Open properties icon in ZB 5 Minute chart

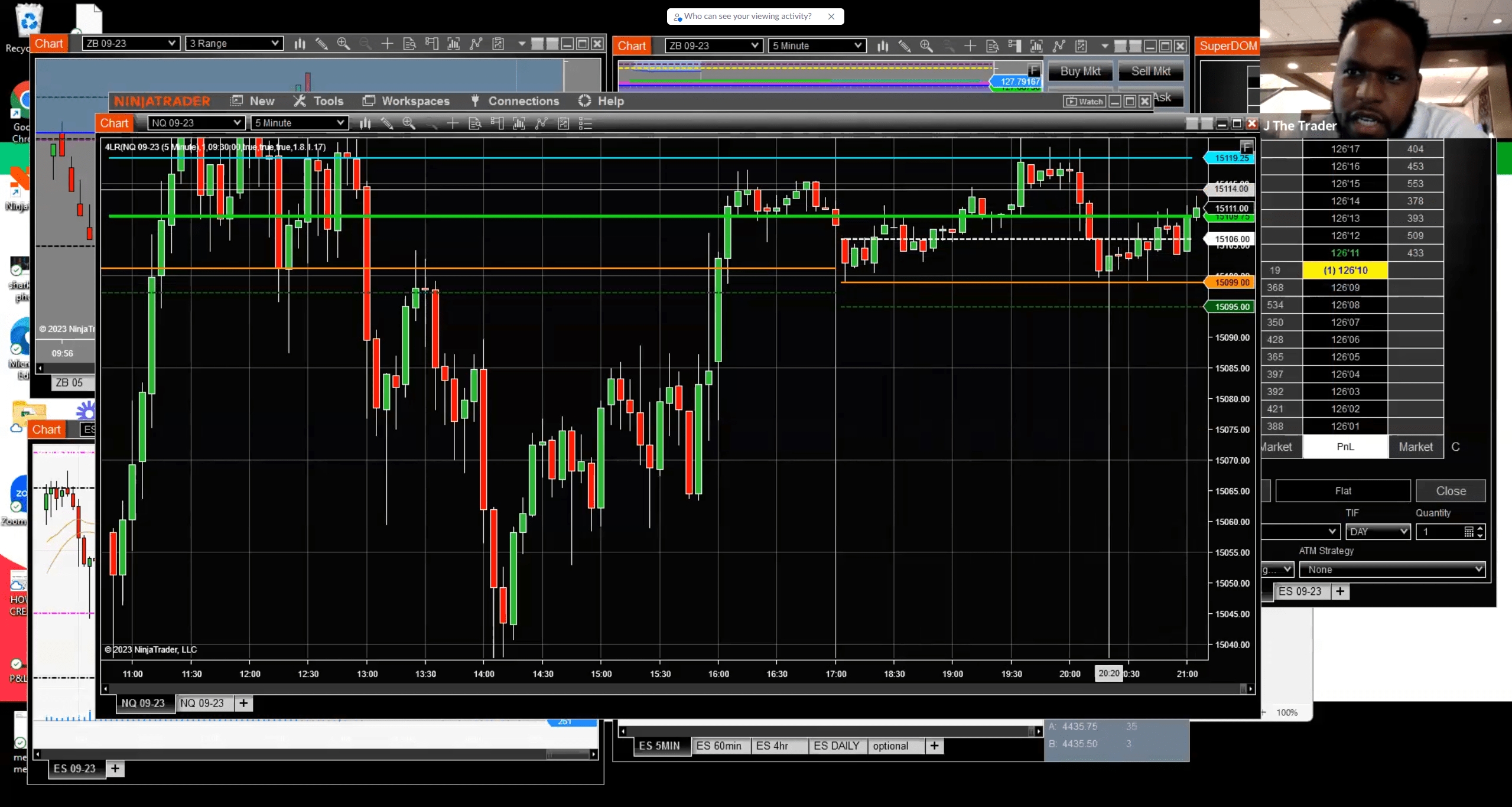(1081, 45)
